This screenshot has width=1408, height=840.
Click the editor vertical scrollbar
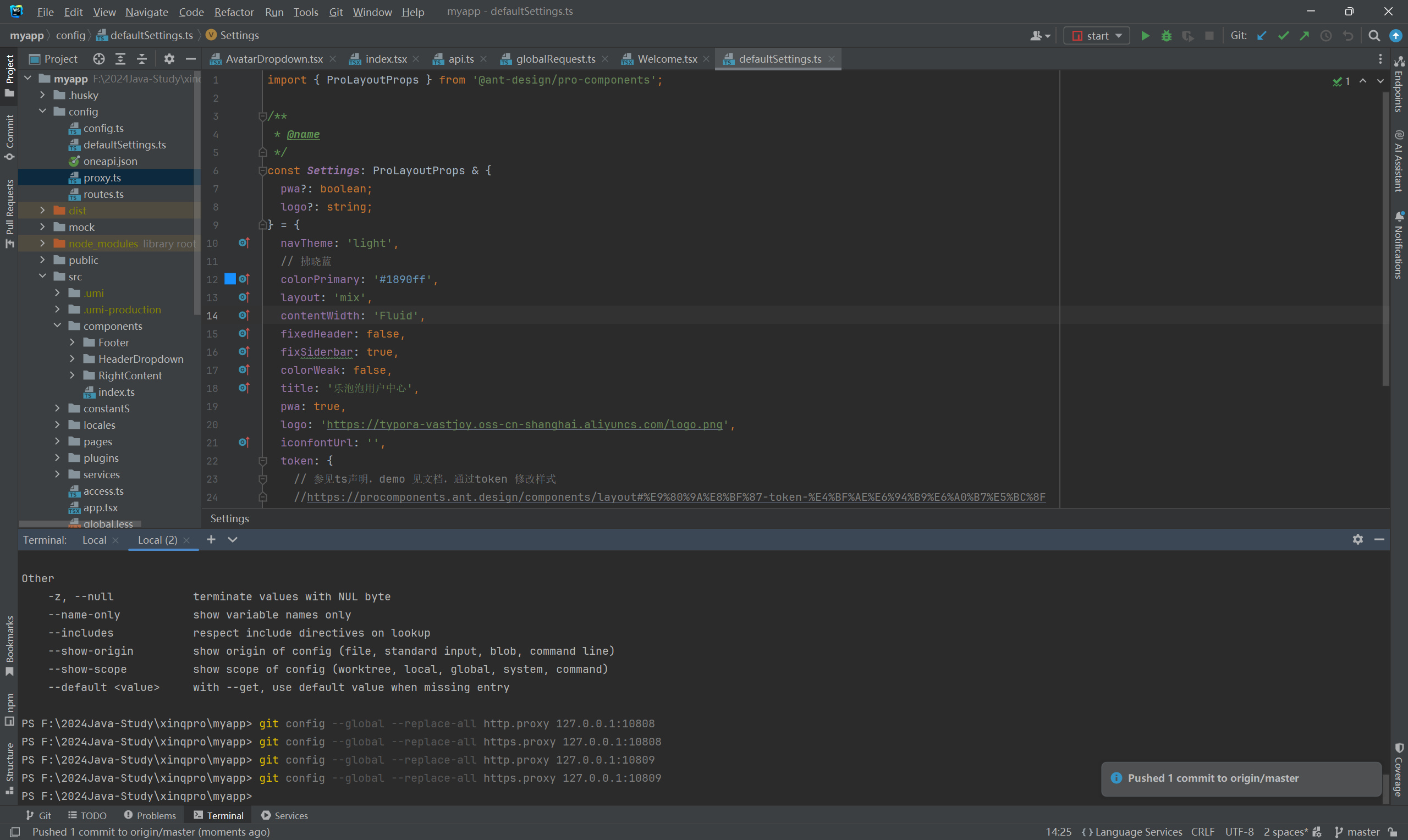[1385, 240]
